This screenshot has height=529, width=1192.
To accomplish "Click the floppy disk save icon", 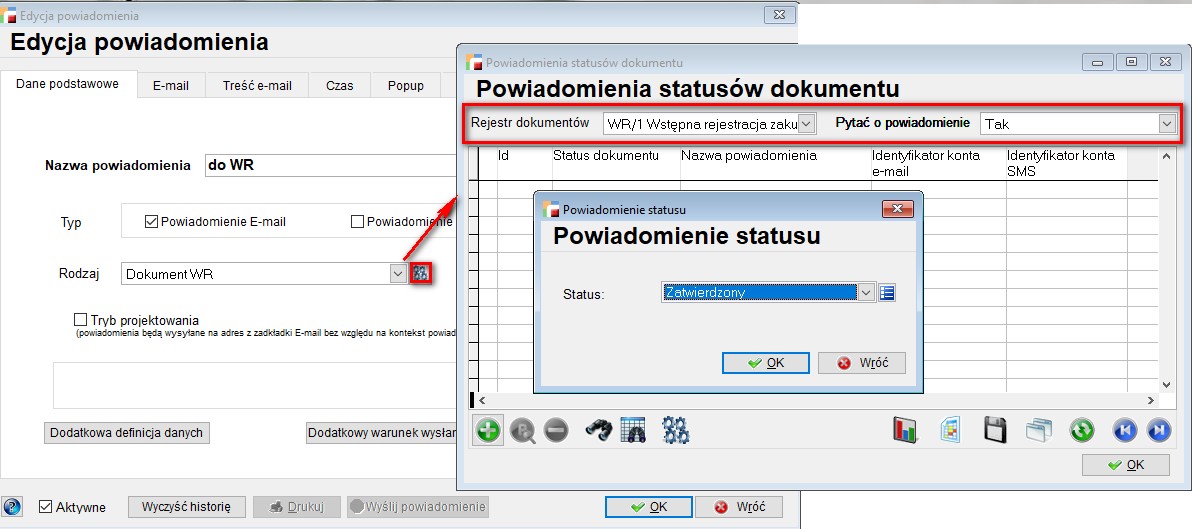I will click(995, 430).
